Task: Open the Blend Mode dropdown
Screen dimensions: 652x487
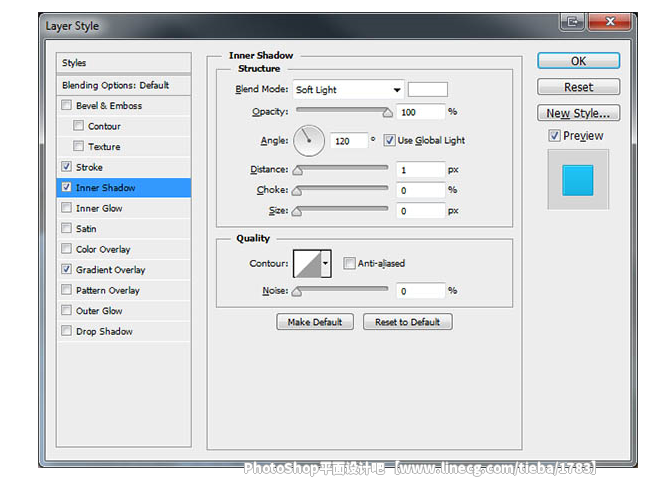Action: point(348,89)
